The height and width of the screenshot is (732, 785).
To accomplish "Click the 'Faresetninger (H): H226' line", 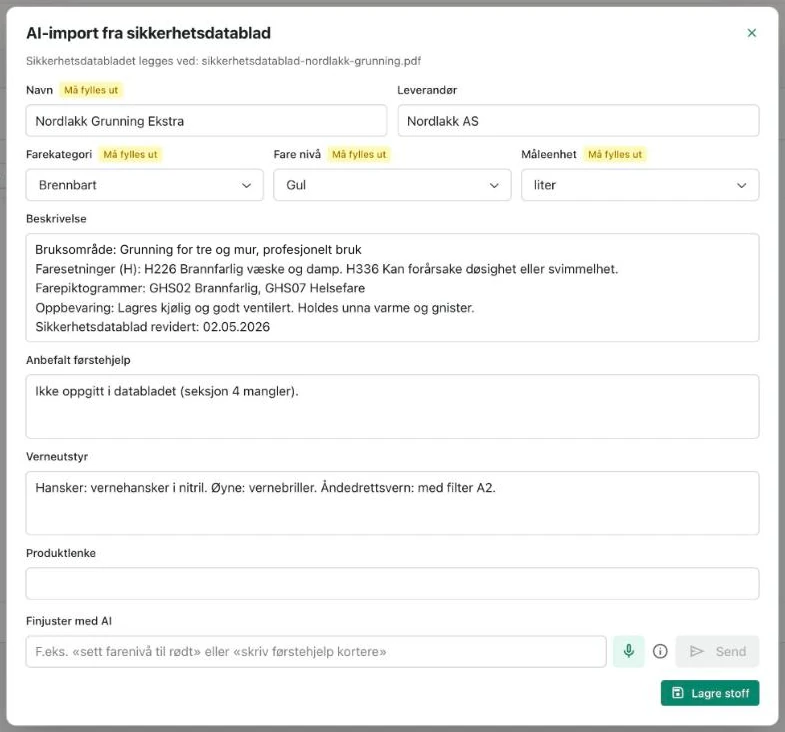I will (327, 269).
